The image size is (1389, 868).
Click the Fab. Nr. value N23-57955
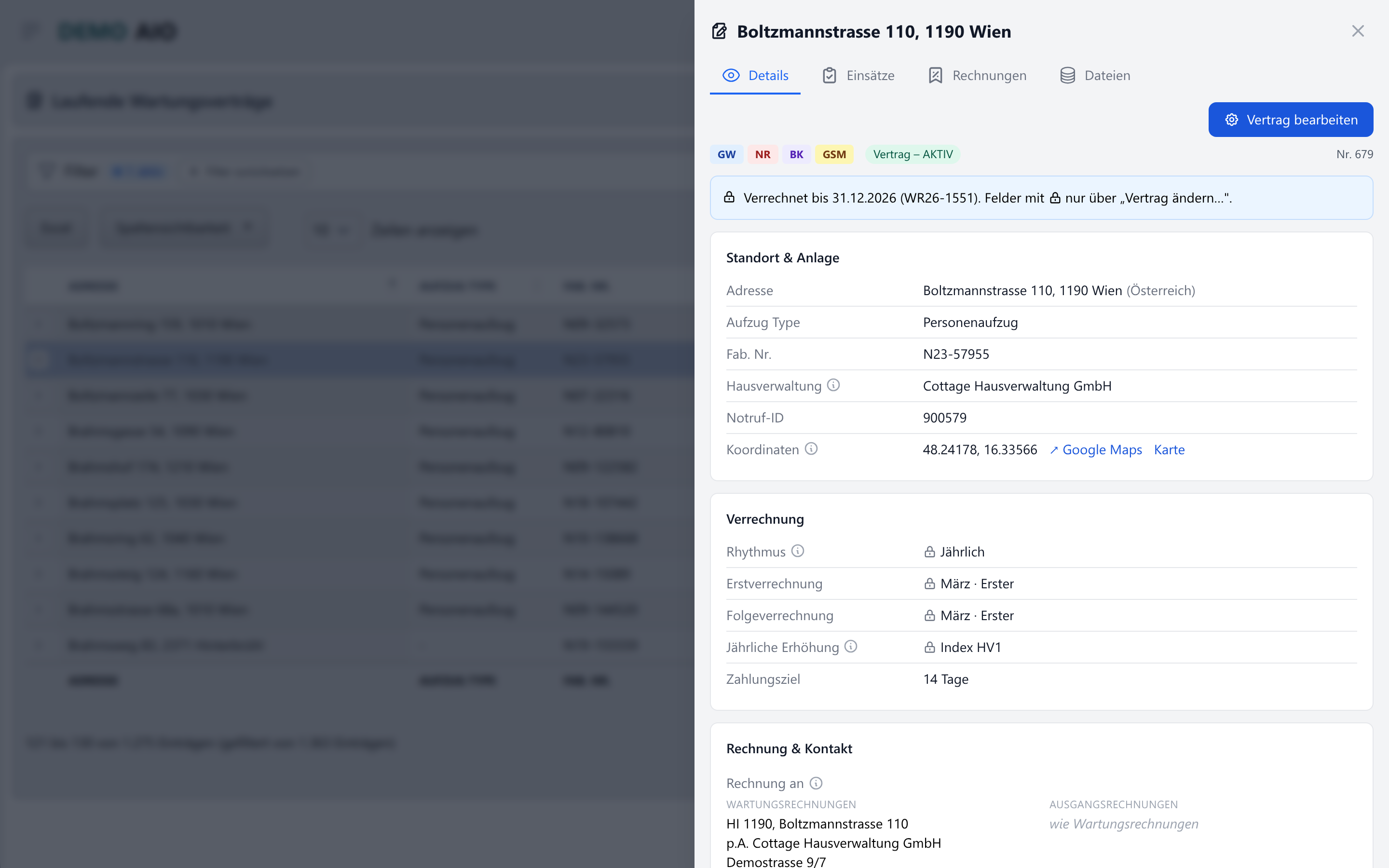(x=956, y=354)
